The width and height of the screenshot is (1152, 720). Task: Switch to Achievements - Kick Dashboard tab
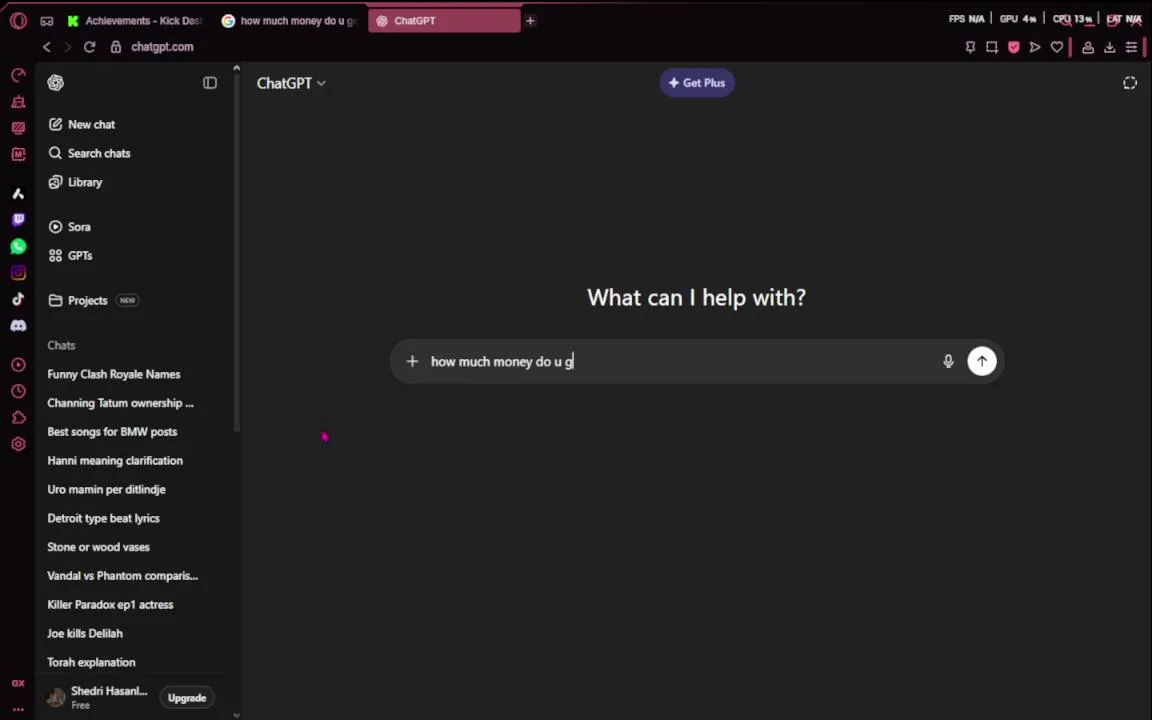(x=136, y=21)
